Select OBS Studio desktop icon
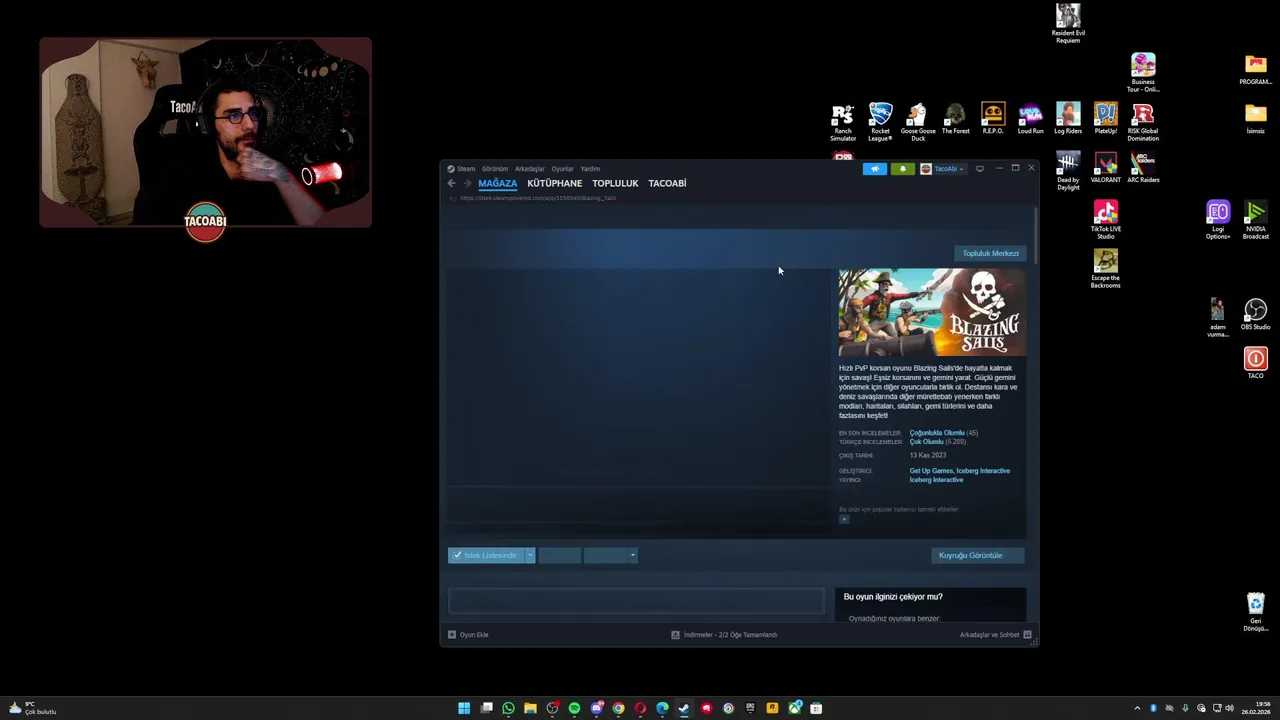The image size is (1280, 720). (1256, 315)
